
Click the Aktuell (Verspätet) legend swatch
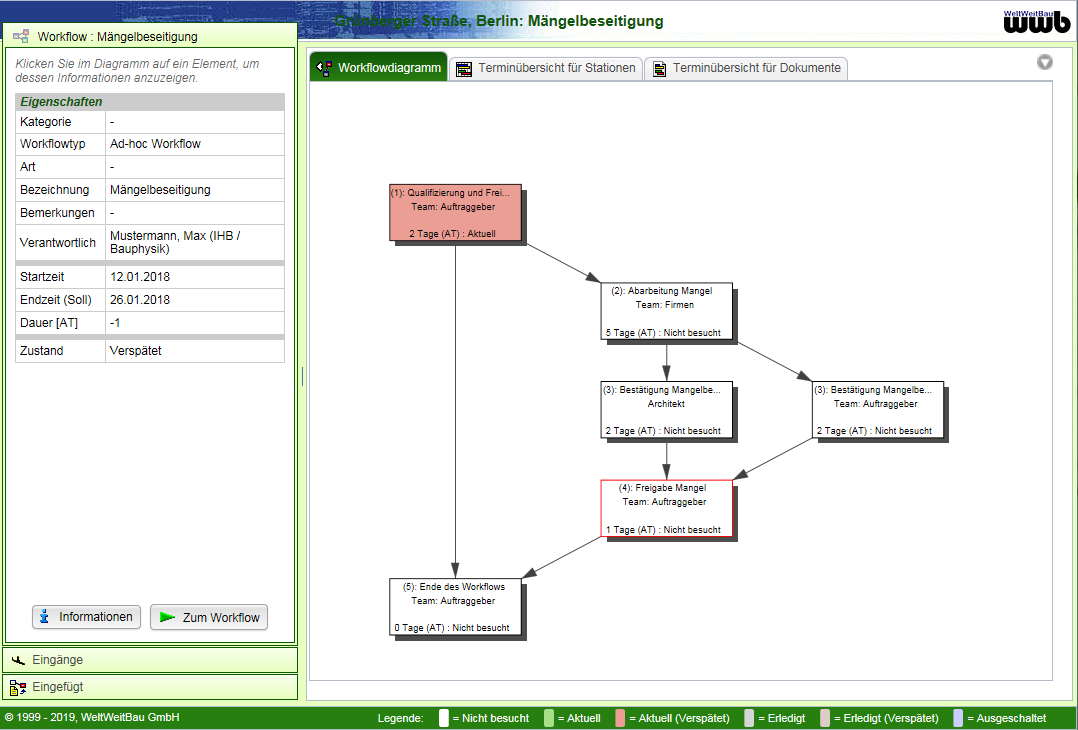click(x=620, y=718)
